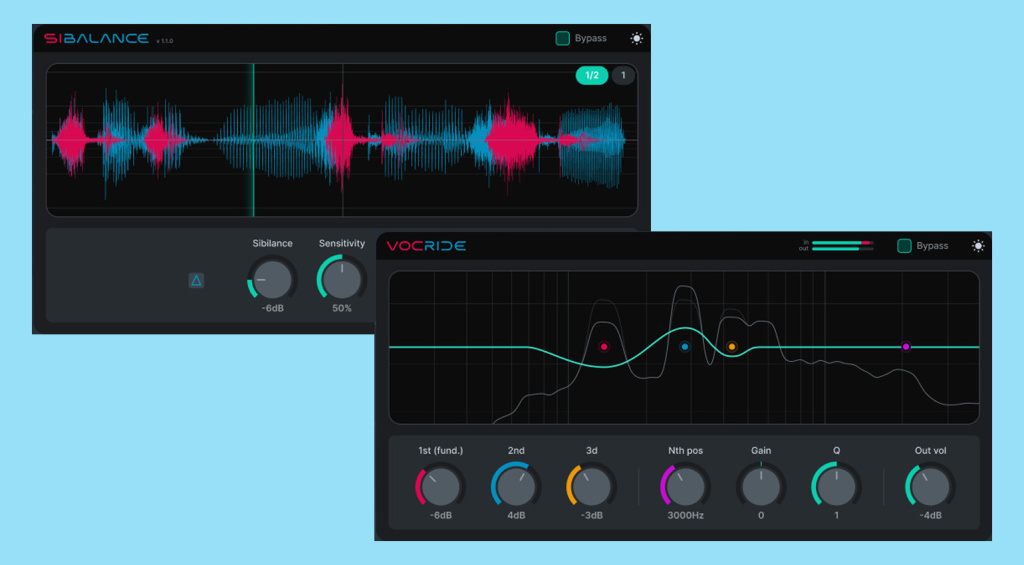Viewport: 1024px width, 565px height.
Task: Switch Vocride theme with the sun icon
Action: click(x=978, y=246)
